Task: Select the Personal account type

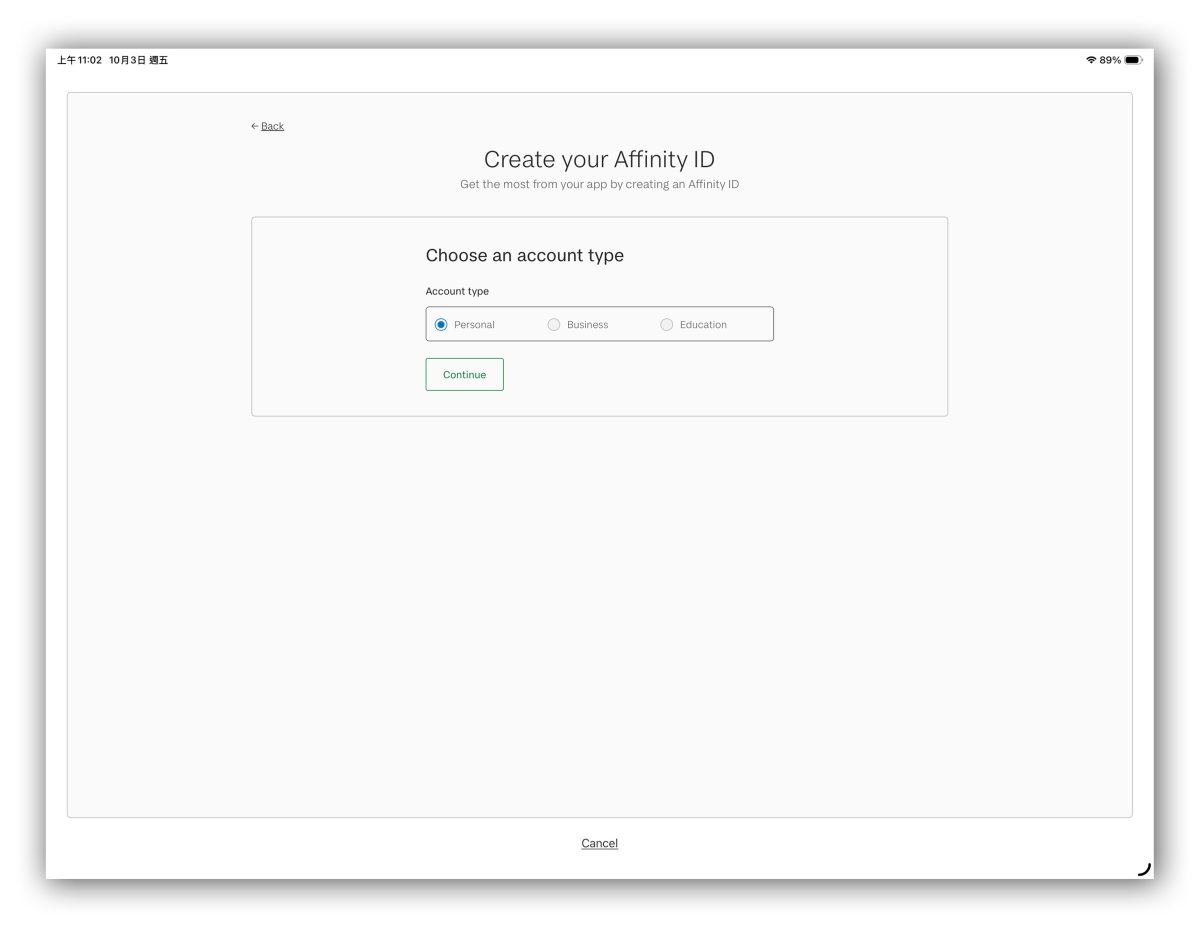Action: click(x=441, y=324)
